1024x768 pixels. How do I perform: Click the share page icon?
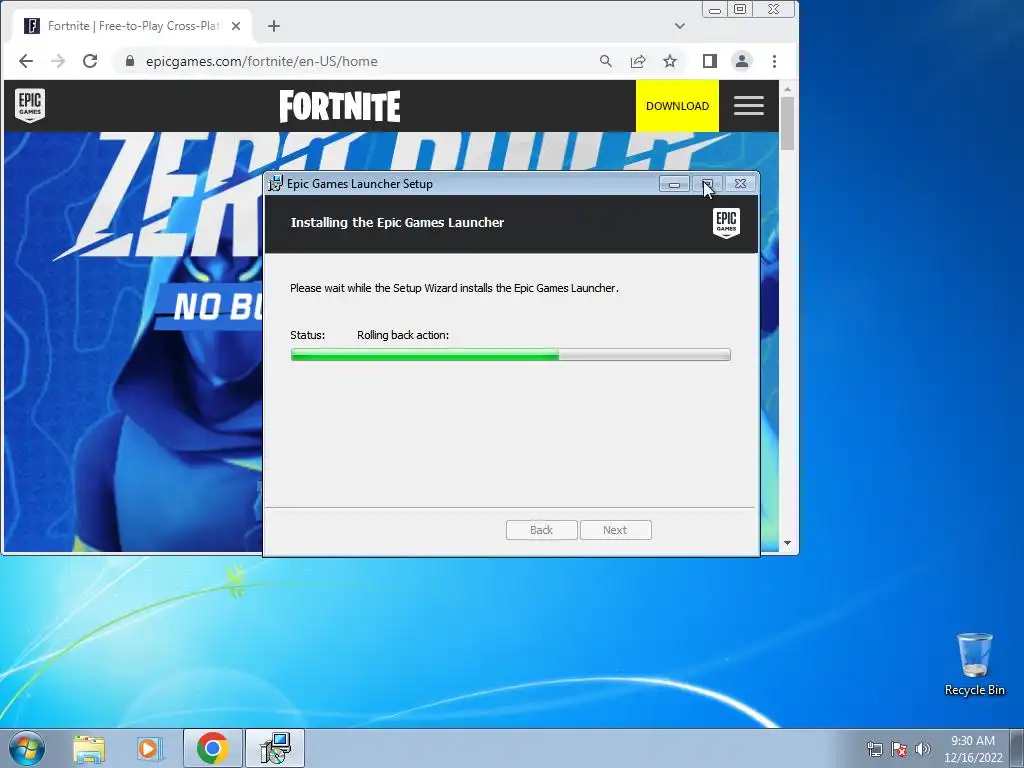pos(638,61)
